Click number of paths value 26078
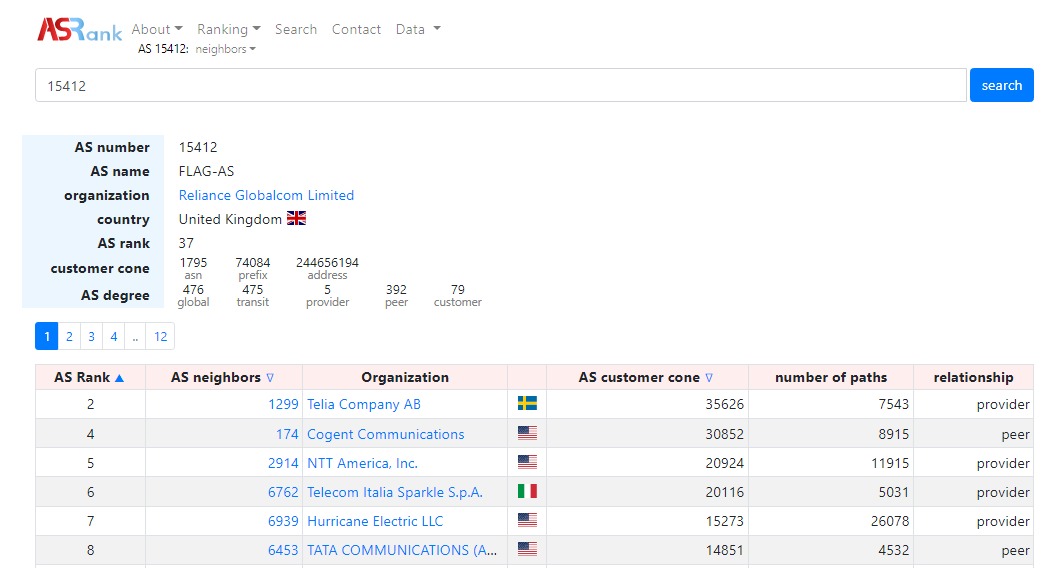The image size is (1039, 568). point(890,521)
